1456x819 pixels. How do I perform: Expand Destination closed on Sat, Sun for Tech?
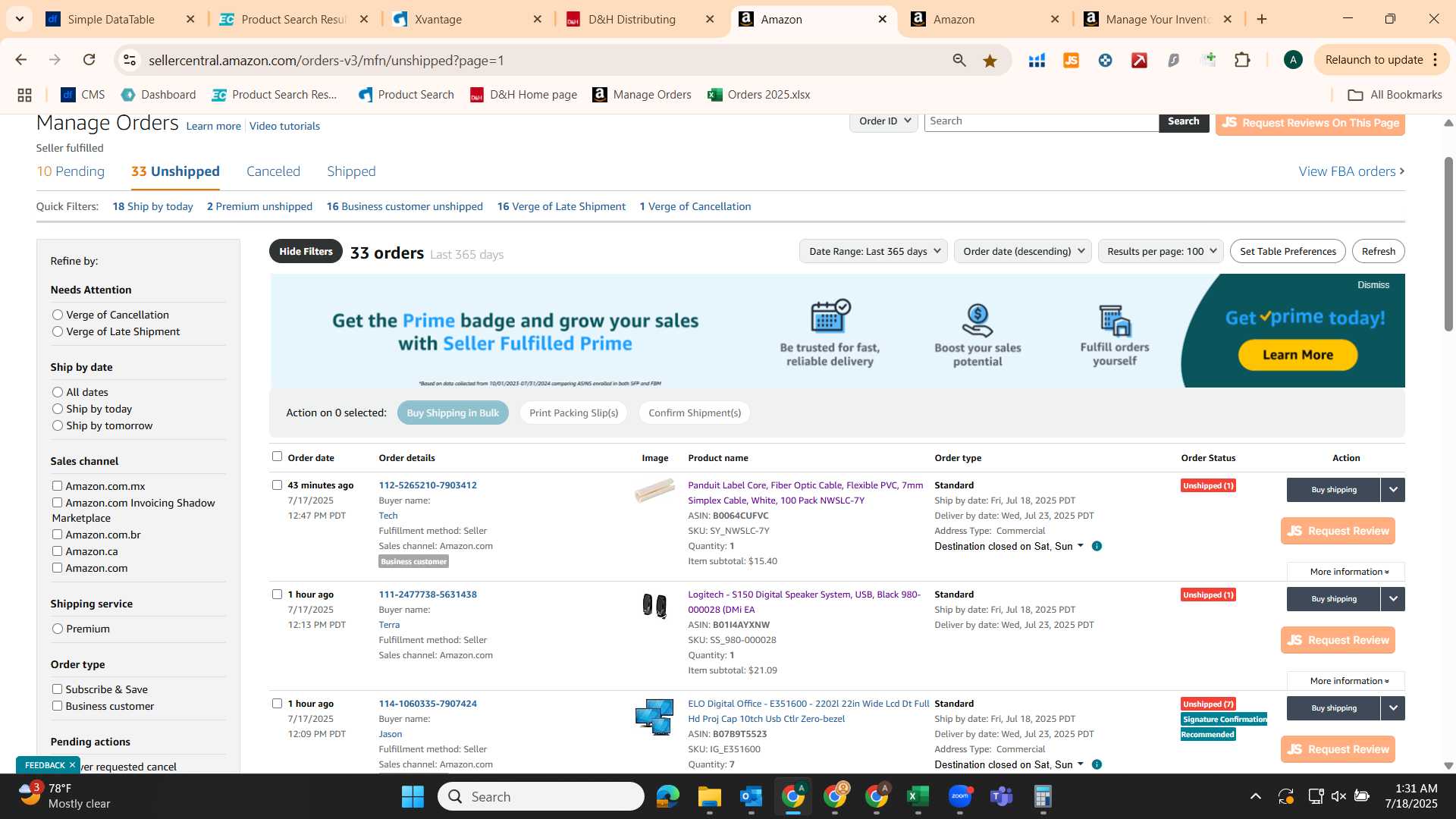(x=1009, y=546)
